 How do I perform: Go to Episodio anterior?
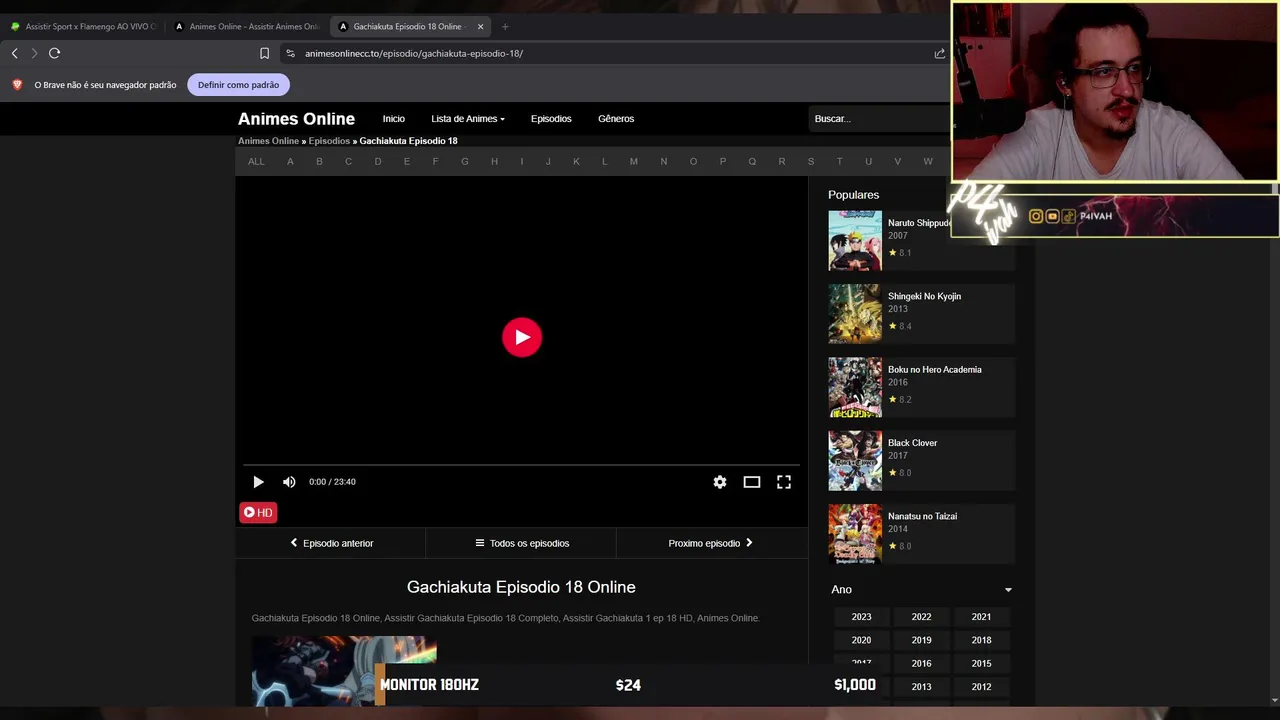[x=331, y=543]
